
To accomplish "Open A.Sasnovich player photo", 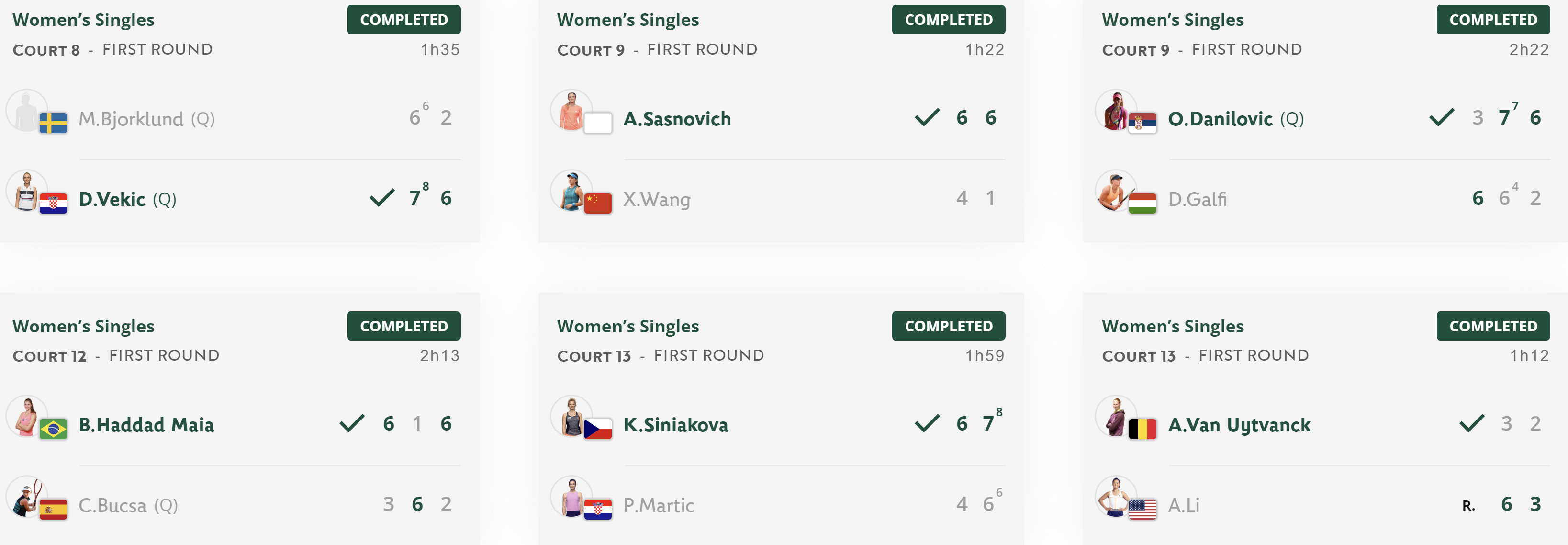I will click(x=571, y=110).
